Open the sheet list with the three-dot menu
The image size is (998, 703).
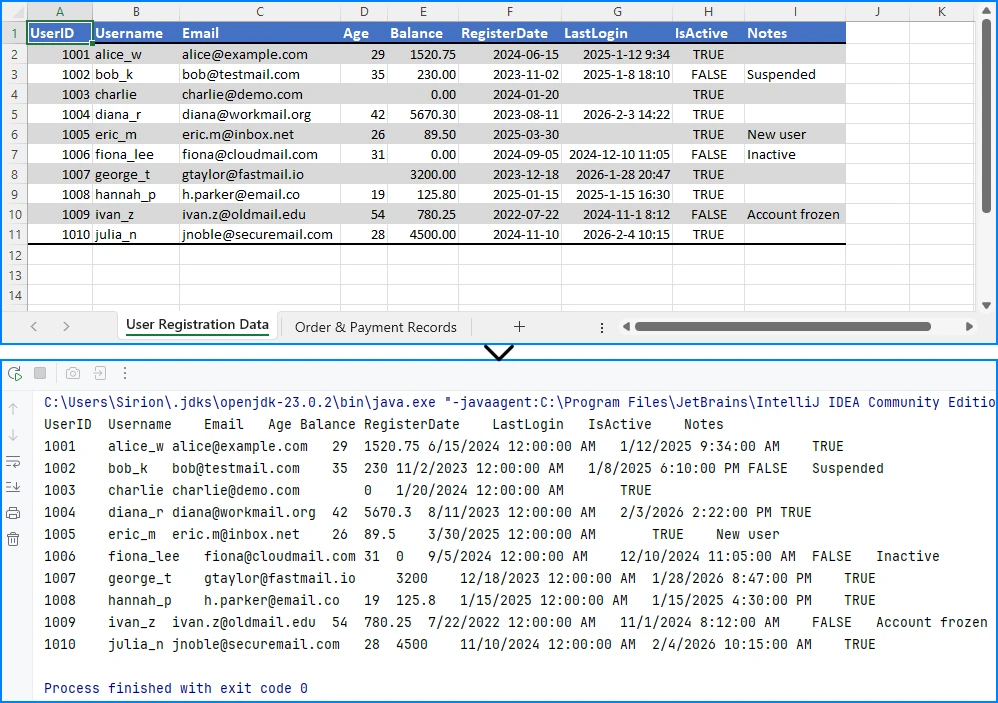(601, 326)
